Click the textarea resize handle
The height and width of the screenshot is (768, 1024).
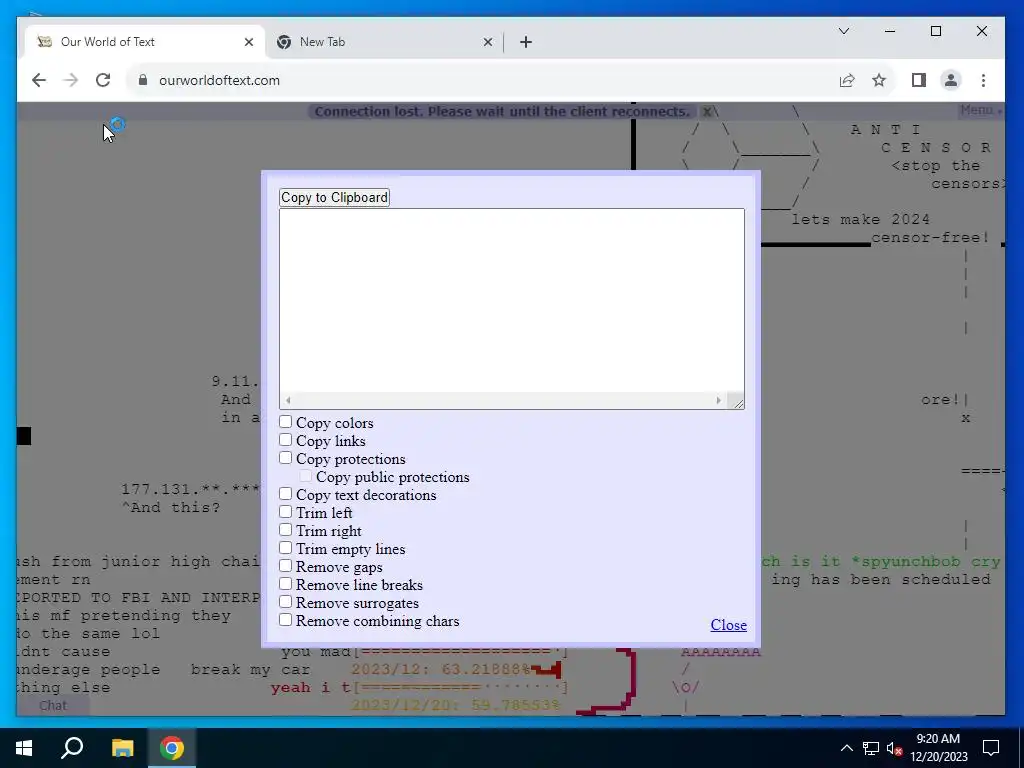click(x=737, y=402)
